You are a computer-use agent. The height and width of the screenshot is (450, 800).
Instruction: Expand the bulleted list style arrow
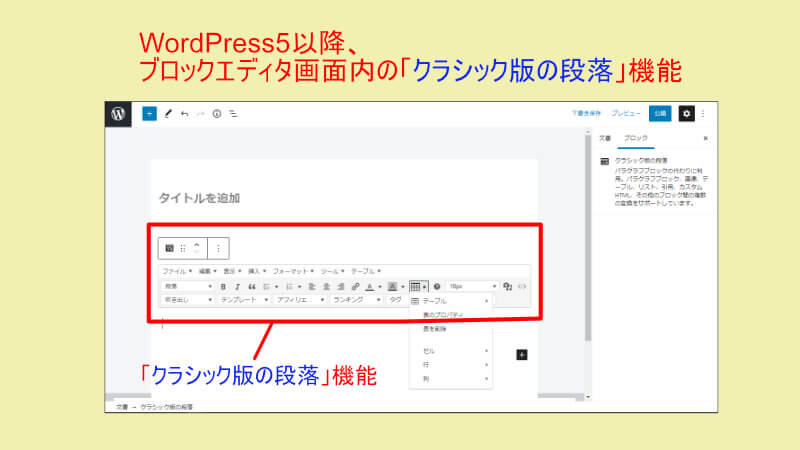pos(277,287)
